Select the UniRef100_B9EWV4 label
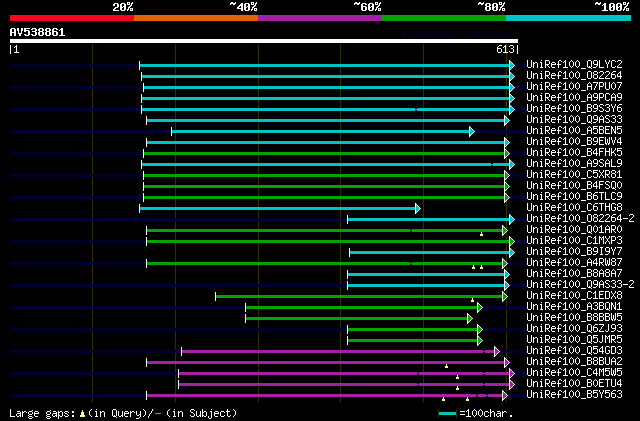 pos(574,141)
